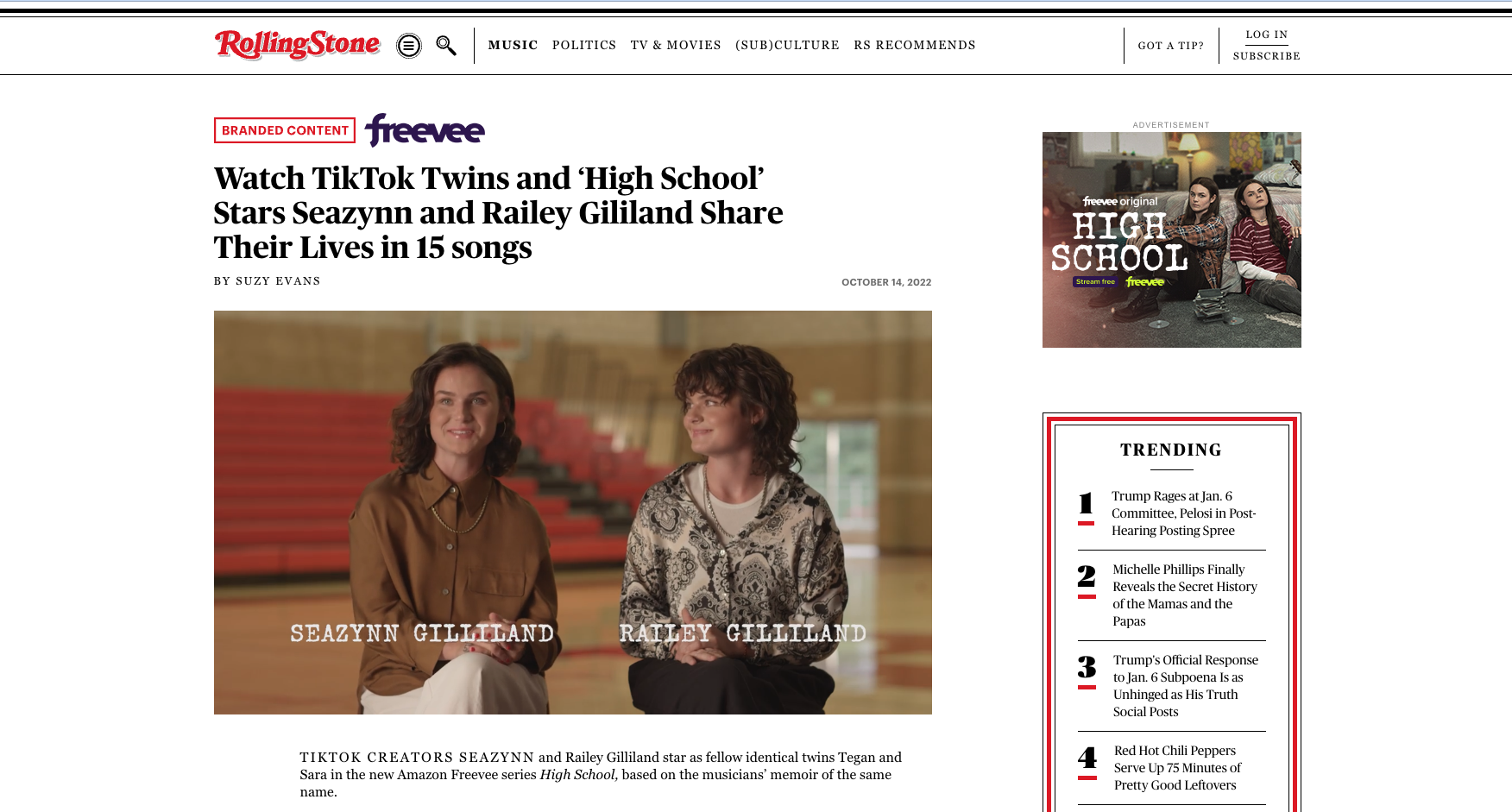Open the (Sub)Culture section
The width and height of the screenshot is (1512, 812).
pyautogui.click(x=787, y=45)
